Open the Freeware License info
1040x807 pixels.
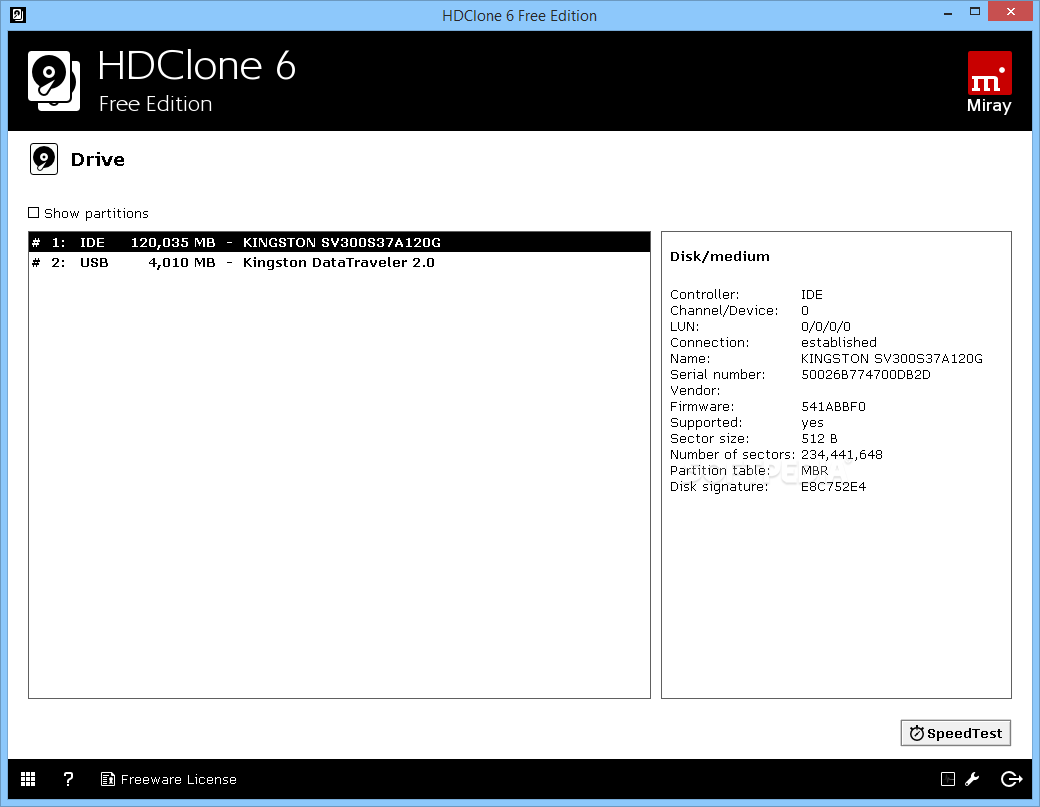(x=168, y=779)
